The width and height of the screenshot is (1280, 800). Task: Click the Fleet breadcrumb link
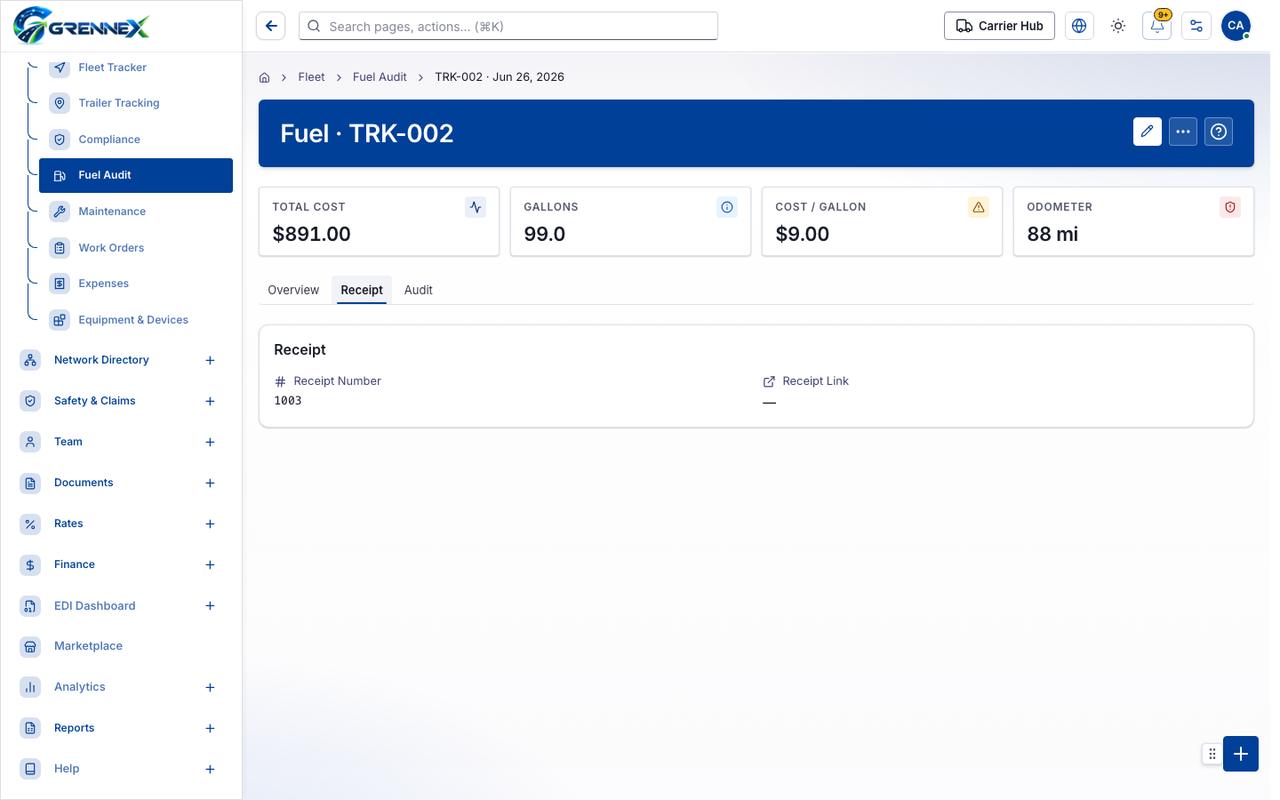[311, 77]
